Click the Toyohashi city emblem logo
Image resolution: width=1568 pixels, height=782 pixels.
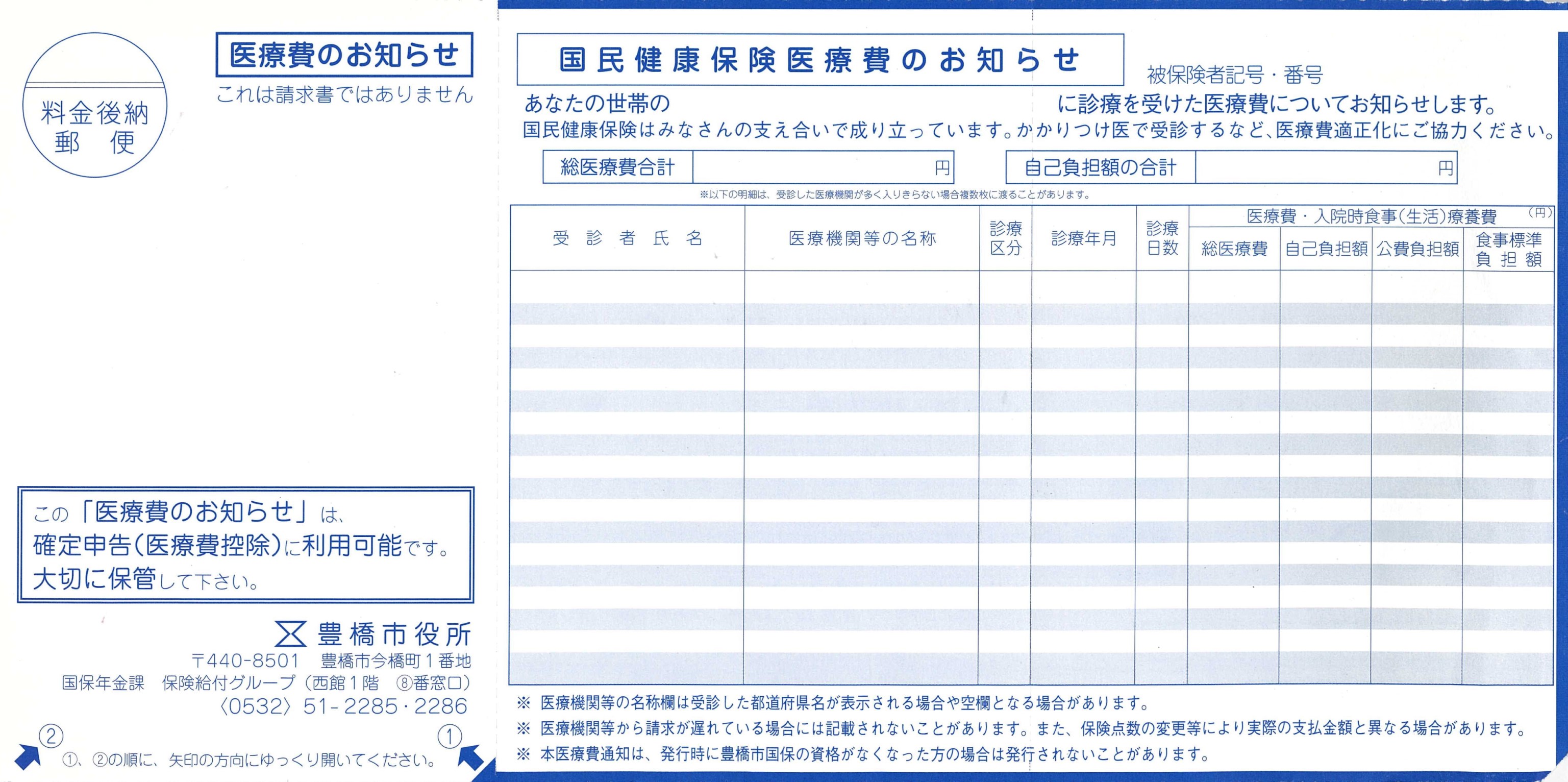[x=290, y=634]
